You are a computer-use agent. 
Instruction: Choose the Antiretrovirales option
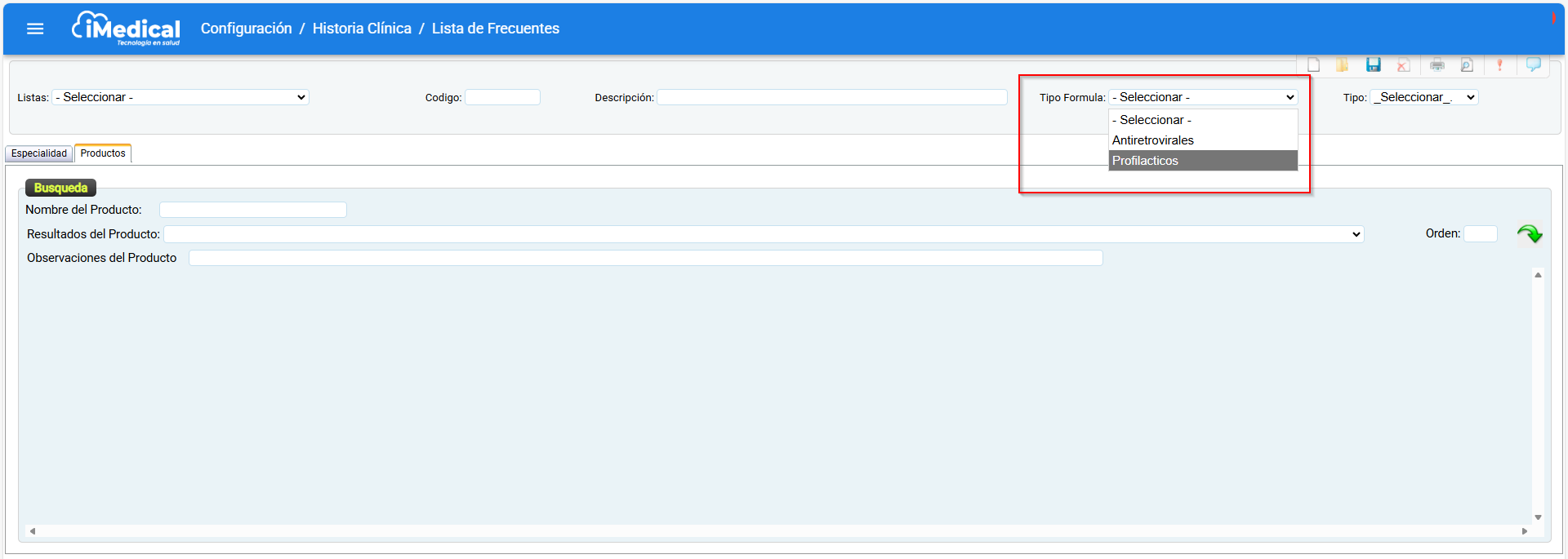pyautogui.click(x=1203, y=140)
